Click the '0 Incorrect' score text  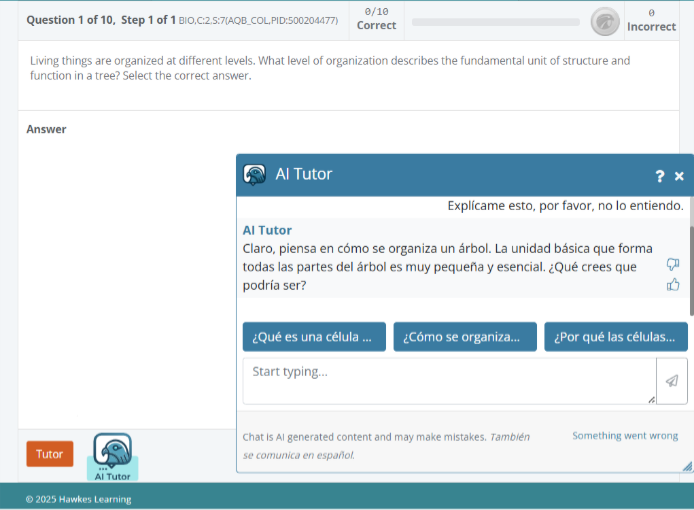pos(652,20)
